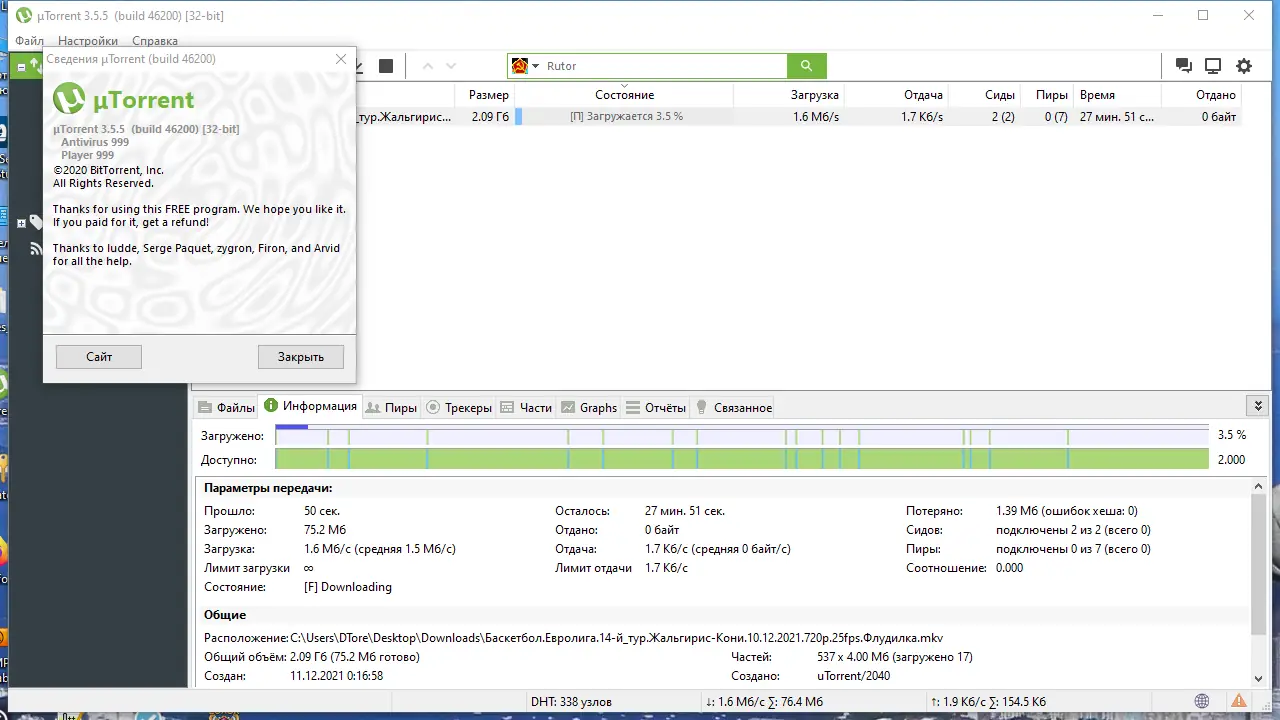Screen dimensions: 1280x720
Task: Open the µTorrent settings gear icon
Action: 1243,65
